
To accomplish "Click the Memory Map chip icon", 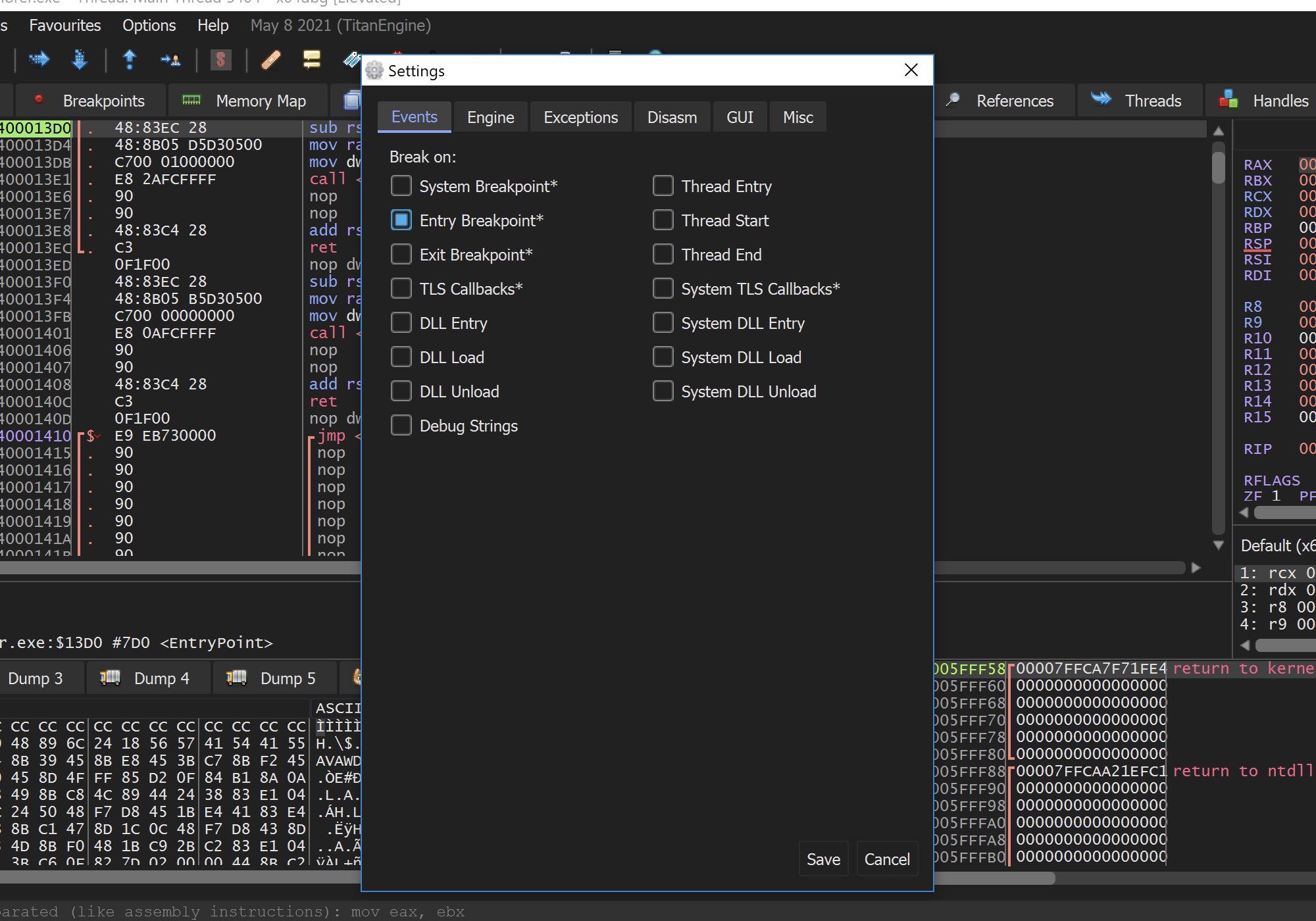I will click(191, 100).
